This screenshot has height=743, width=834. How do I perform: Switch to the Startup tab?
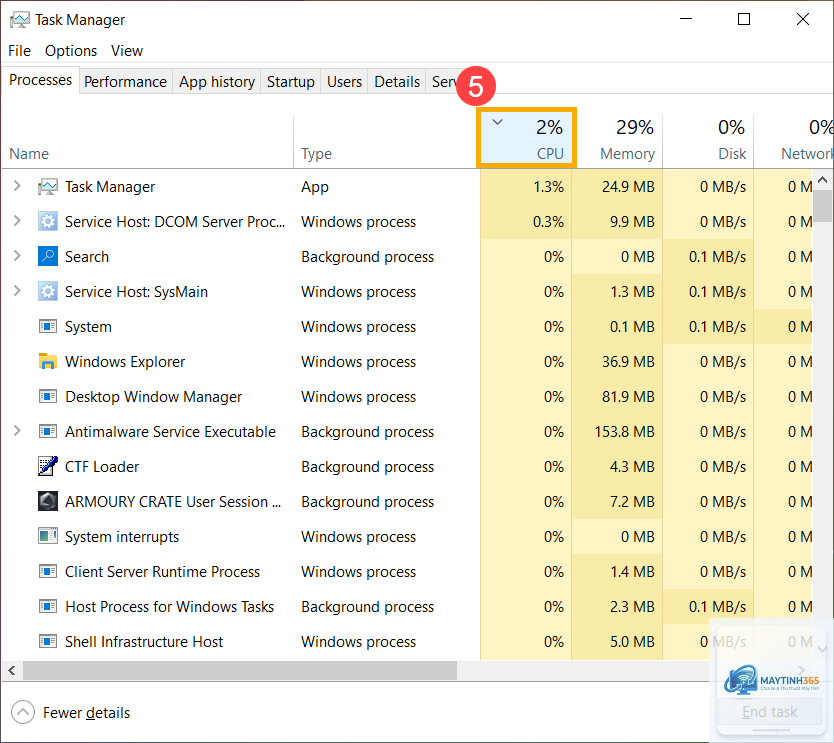[x=290, y=82]
